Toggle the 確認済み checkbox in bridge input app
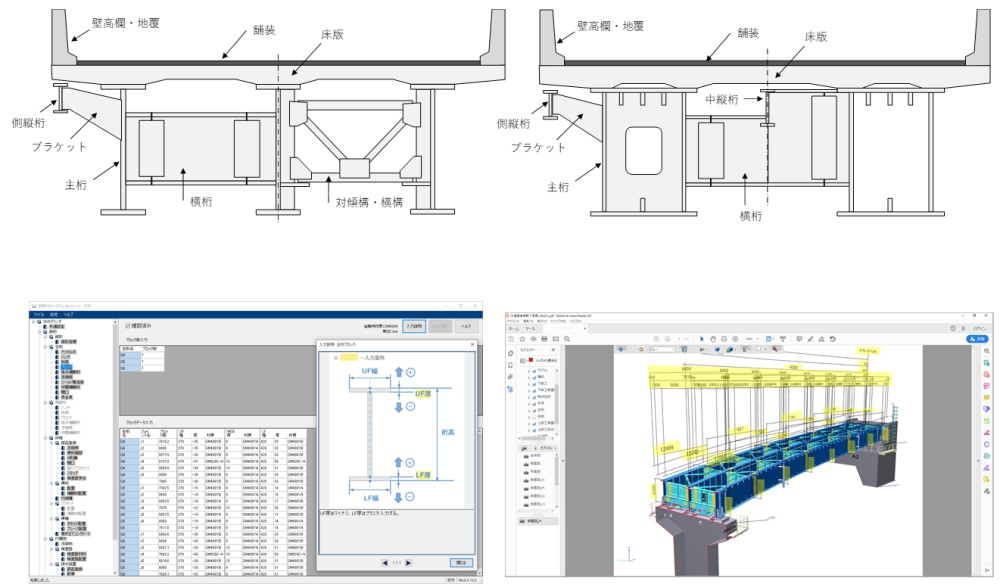Viewport: 1000px width, 584px height. [128, 326]
